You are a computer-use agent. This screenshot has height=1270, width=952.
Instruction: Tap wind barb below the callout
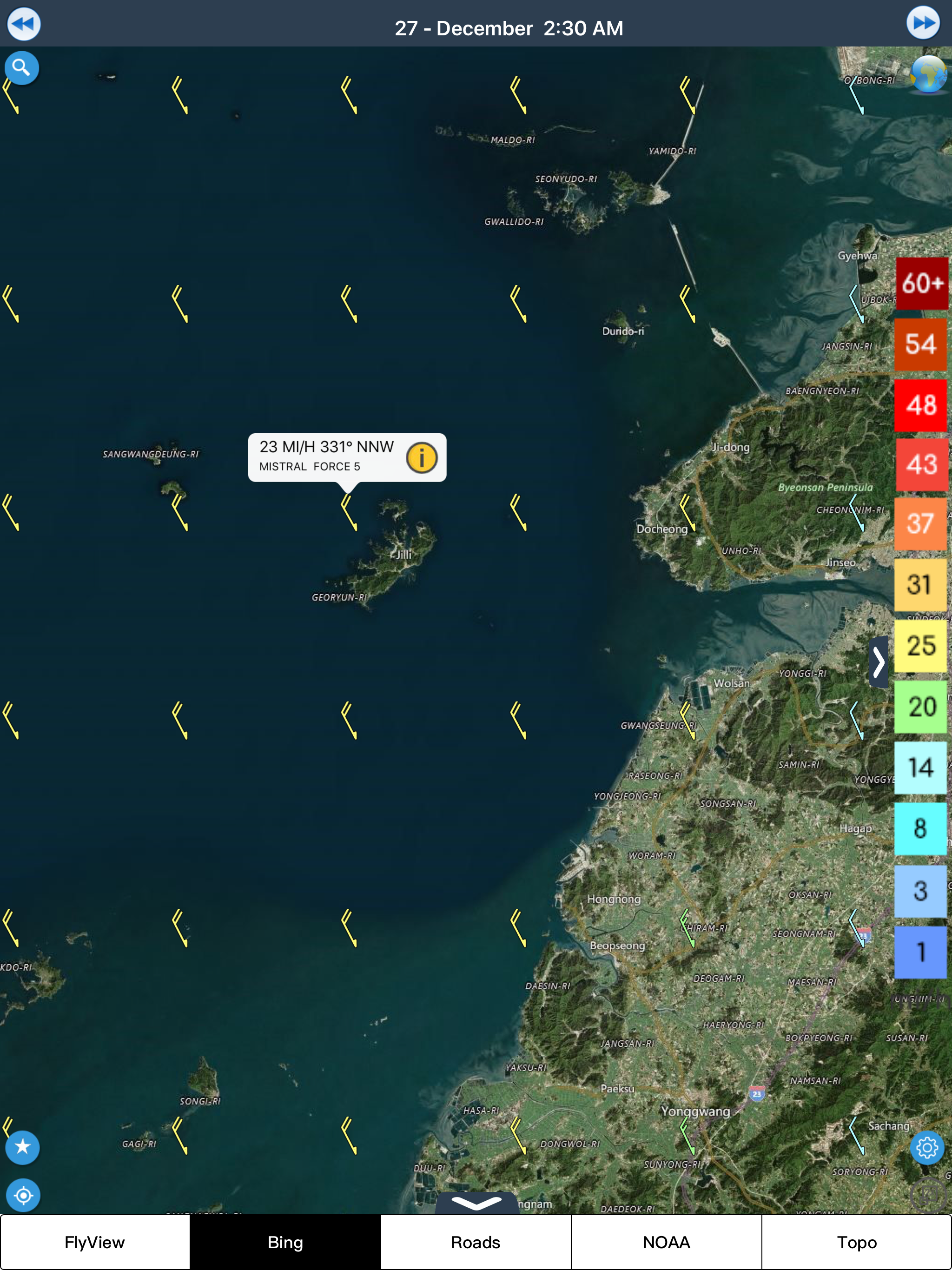[x=349, y=513]
